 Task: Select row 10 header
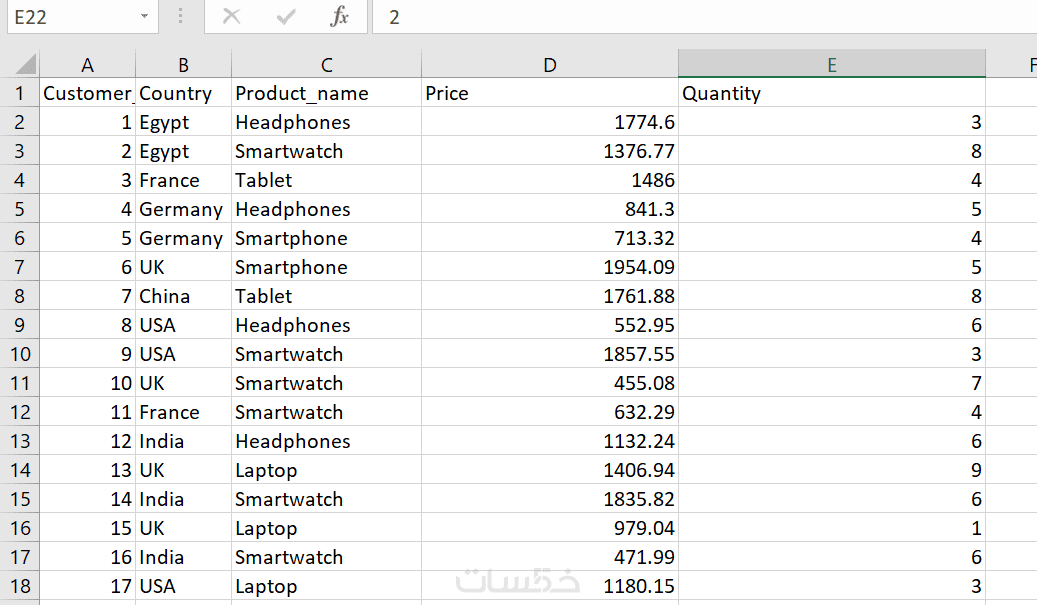(x=19, y=355)
